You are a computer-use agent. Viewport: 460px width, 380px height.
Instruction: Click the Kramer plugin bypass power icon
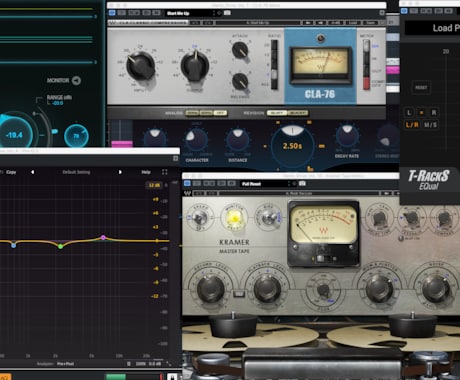pyautogui.click(x=187, y=184)
